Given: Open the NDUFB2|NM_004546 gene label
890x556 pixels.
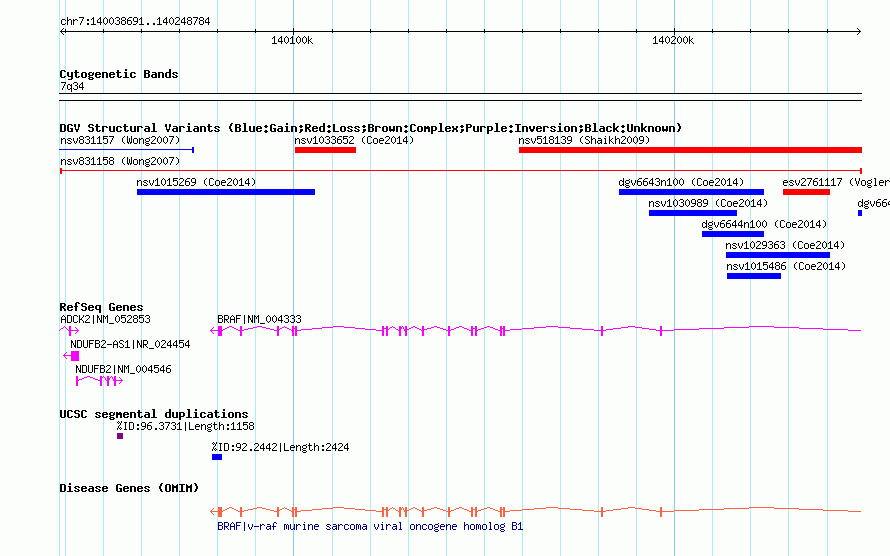Looking at the screenshot, I should (x=123, y=369).
